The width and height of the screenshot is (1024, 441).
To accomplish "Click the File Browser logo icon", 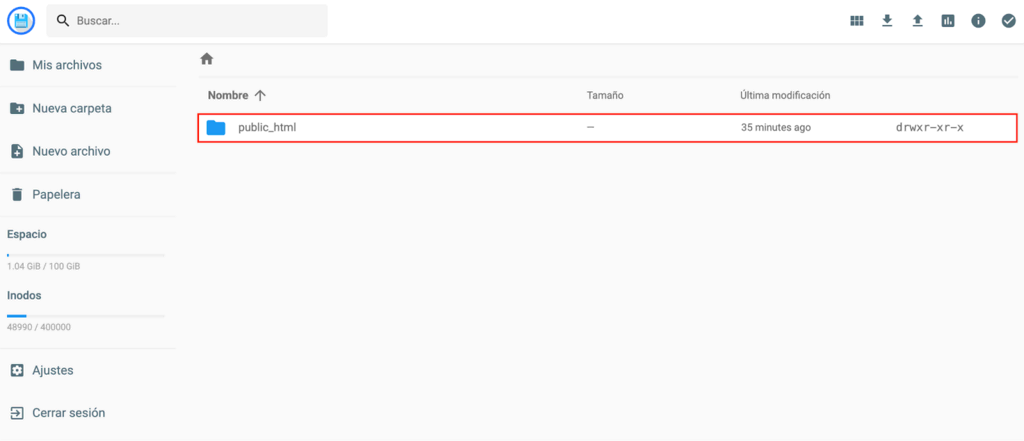I will point(21,20).
